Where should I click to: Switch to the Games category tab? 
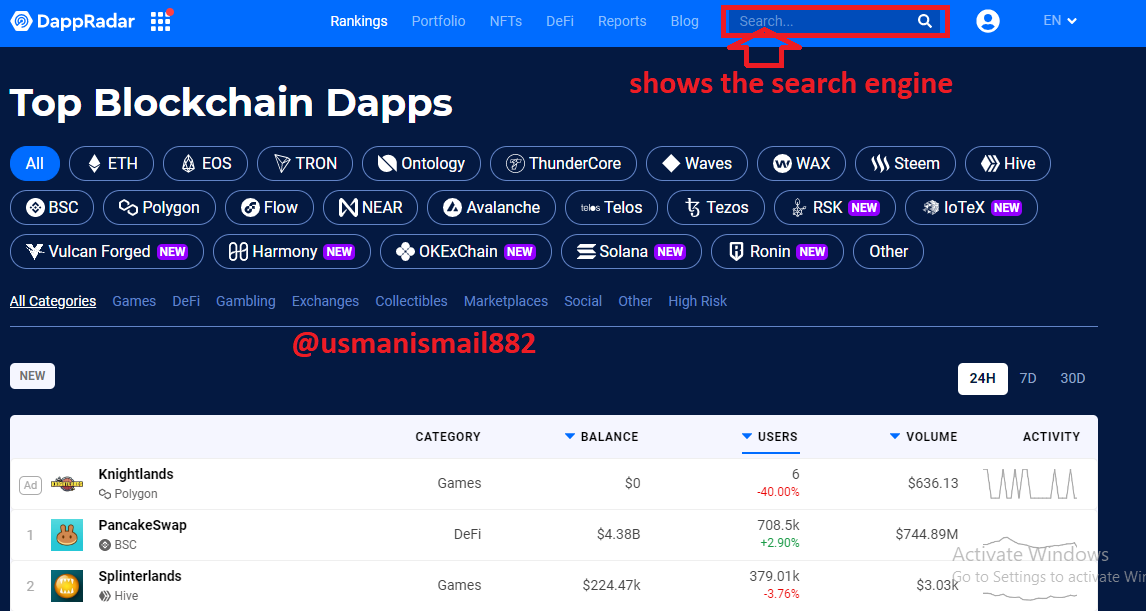point(134,301)
